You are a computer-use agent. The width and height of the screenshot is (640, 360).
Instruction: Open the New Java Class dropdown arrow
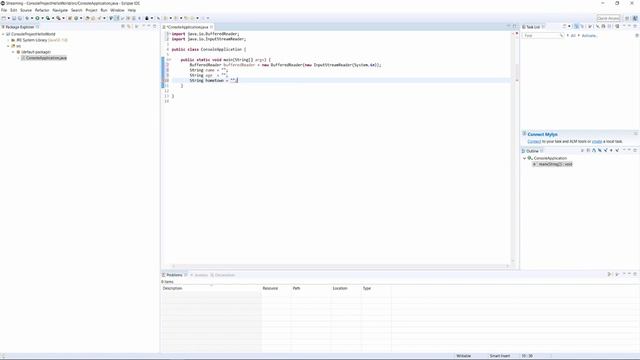click(x=81, y=18)
